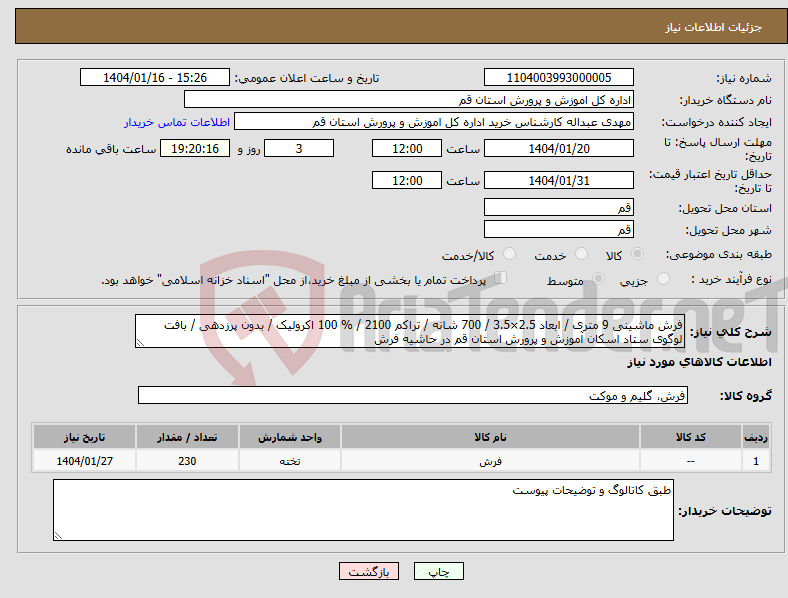The height and width of the screenshot is (598, 788).
Task: Select the خدمت radio button
Action: coord(581,254)
